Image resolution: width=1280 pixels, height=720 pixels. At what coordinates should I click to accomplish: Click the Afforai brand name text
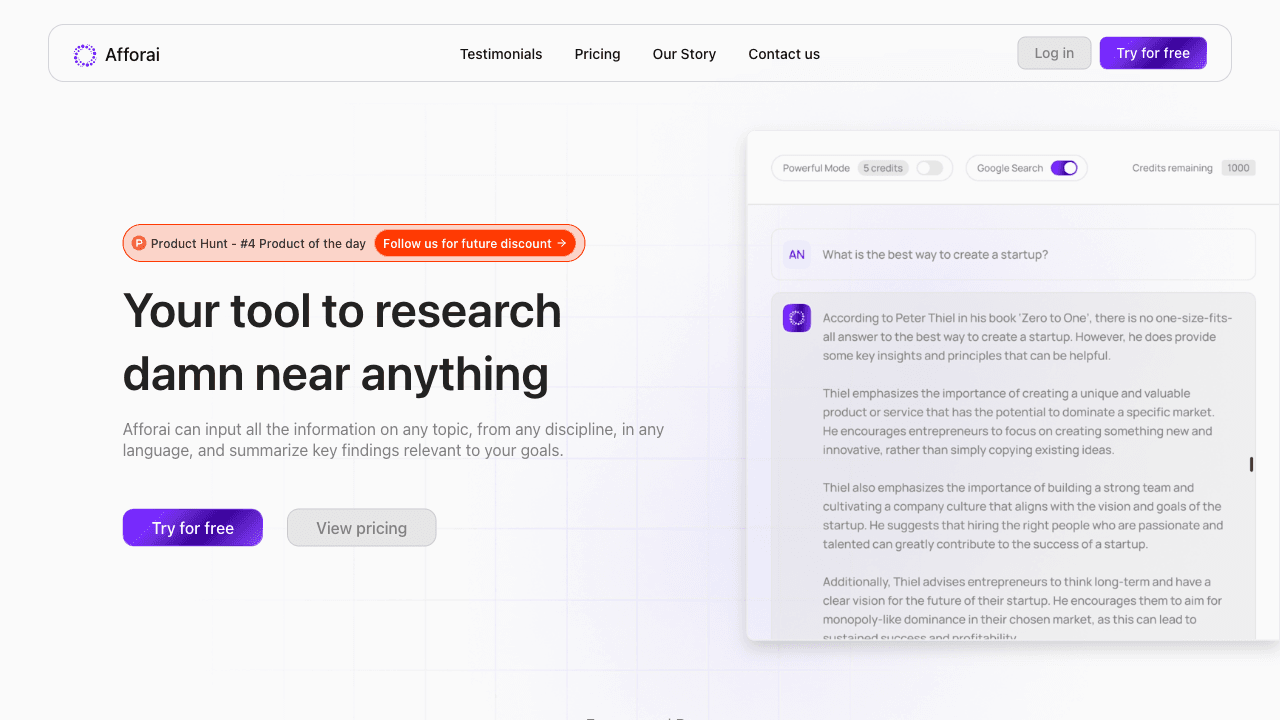[132, 55]
